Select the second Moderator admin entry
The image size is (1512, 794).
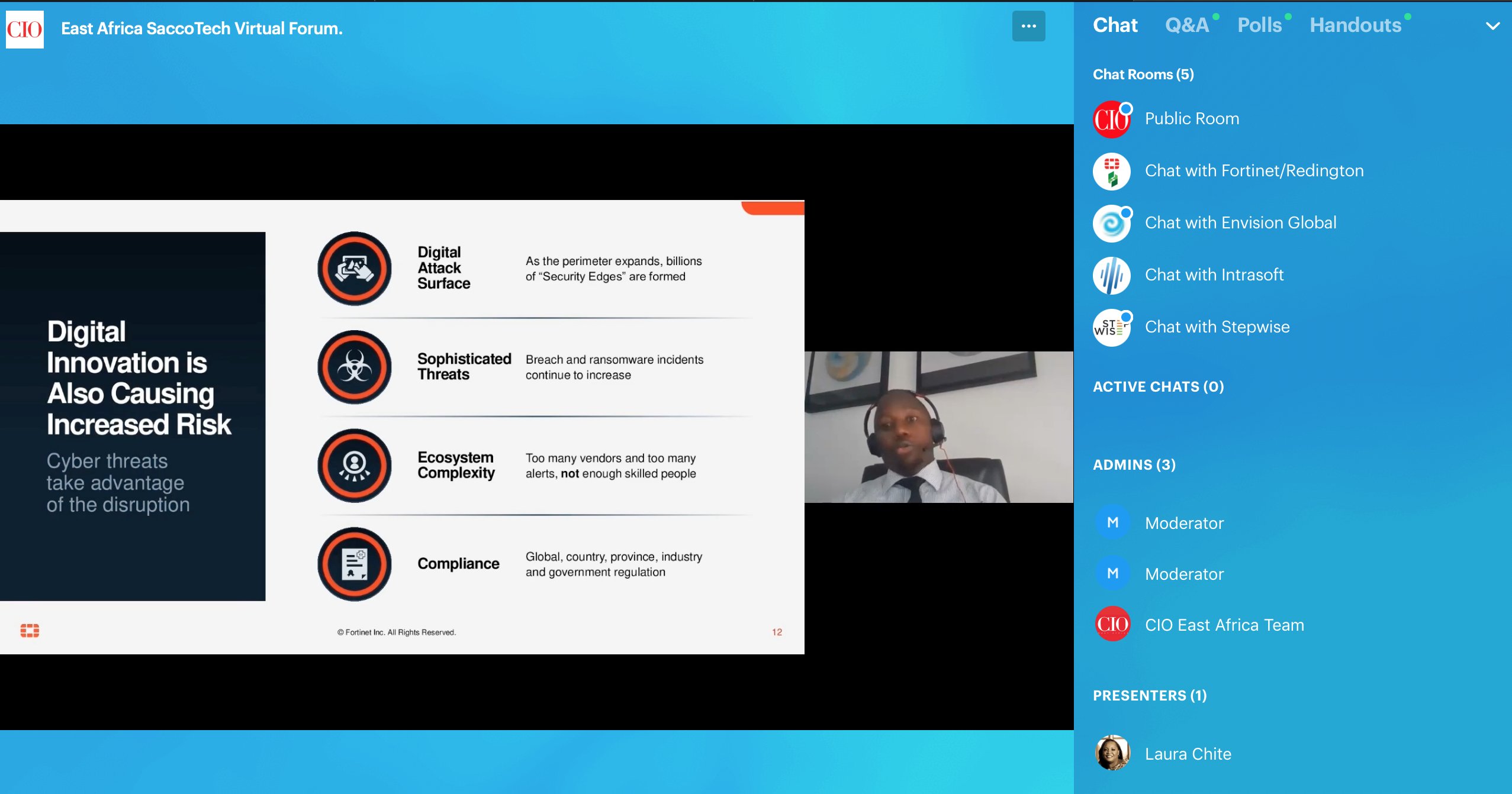coord(1183,574)
